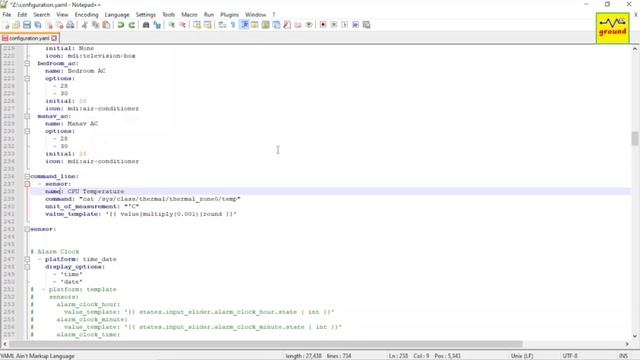The height and width of the screenshot is (360, 640).
Task: Collapse the manav_ac block fold marker
Action: coord(27,116)
